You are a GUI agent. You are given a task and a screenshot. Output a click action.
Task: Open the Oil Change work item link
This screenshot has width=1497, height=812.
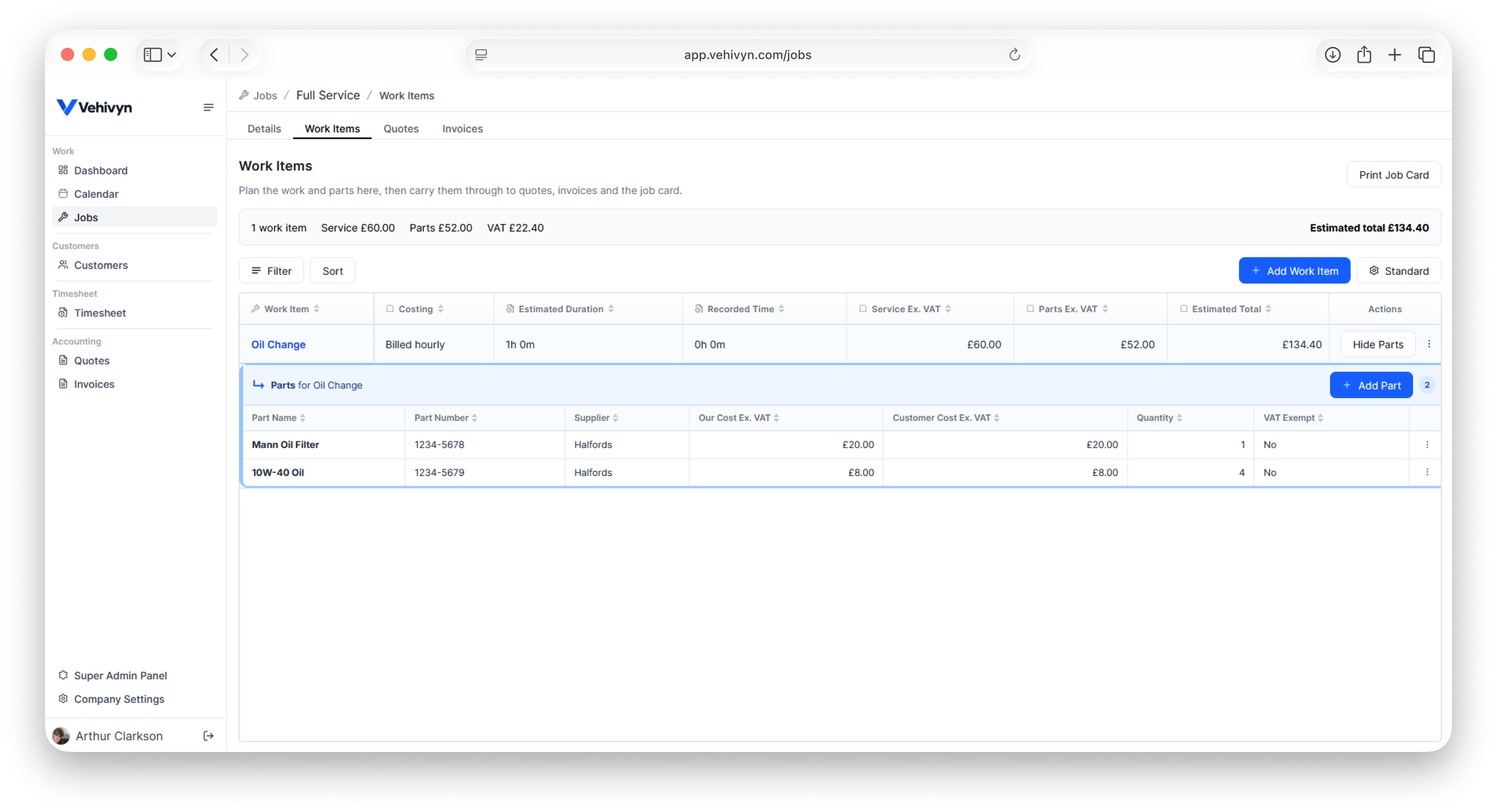click(279, 345)
